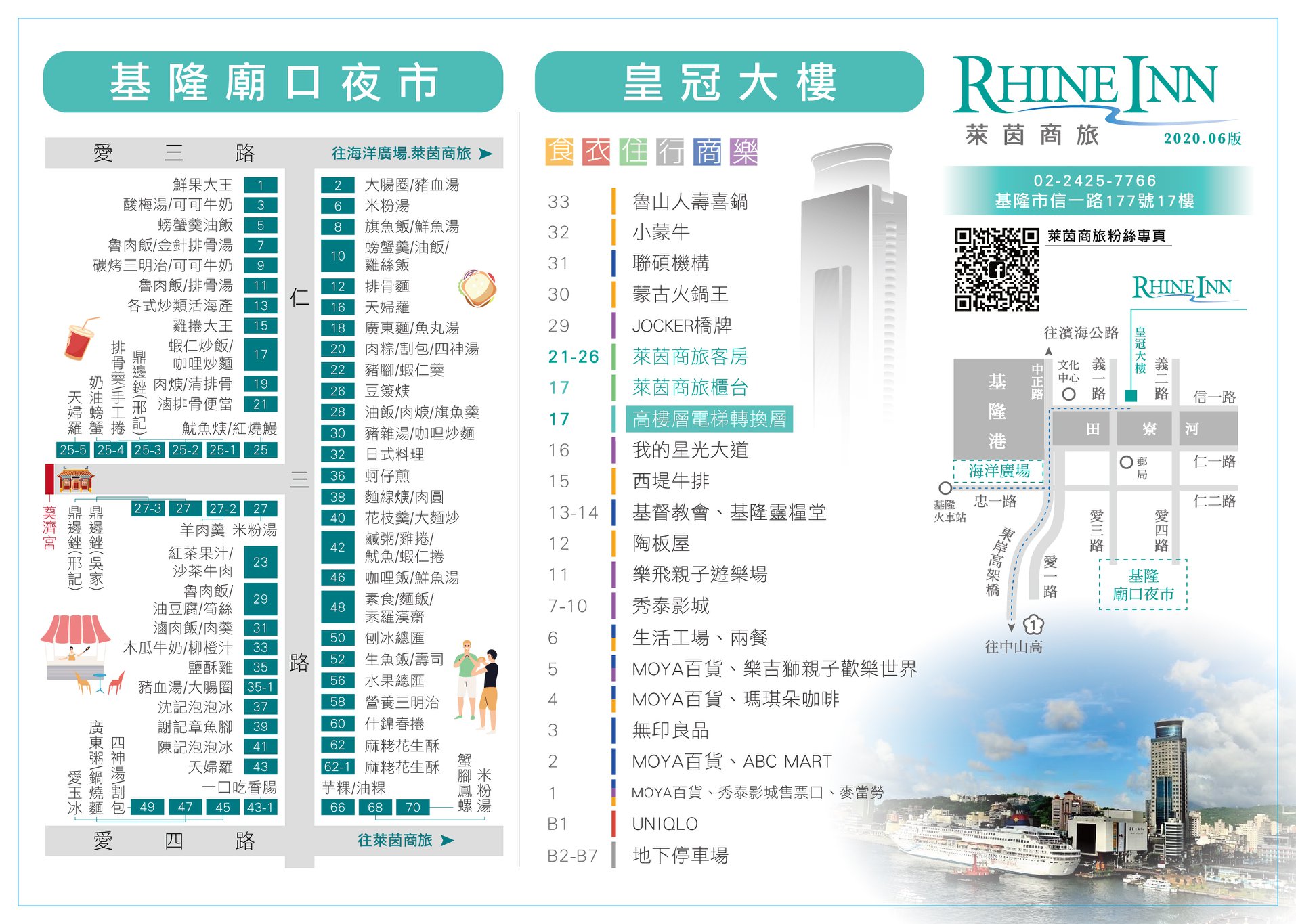This screenshot has height=924, width=1296.
Task: Click the 基隆廟口夜市 dashed box on map
Action: 1143,585
